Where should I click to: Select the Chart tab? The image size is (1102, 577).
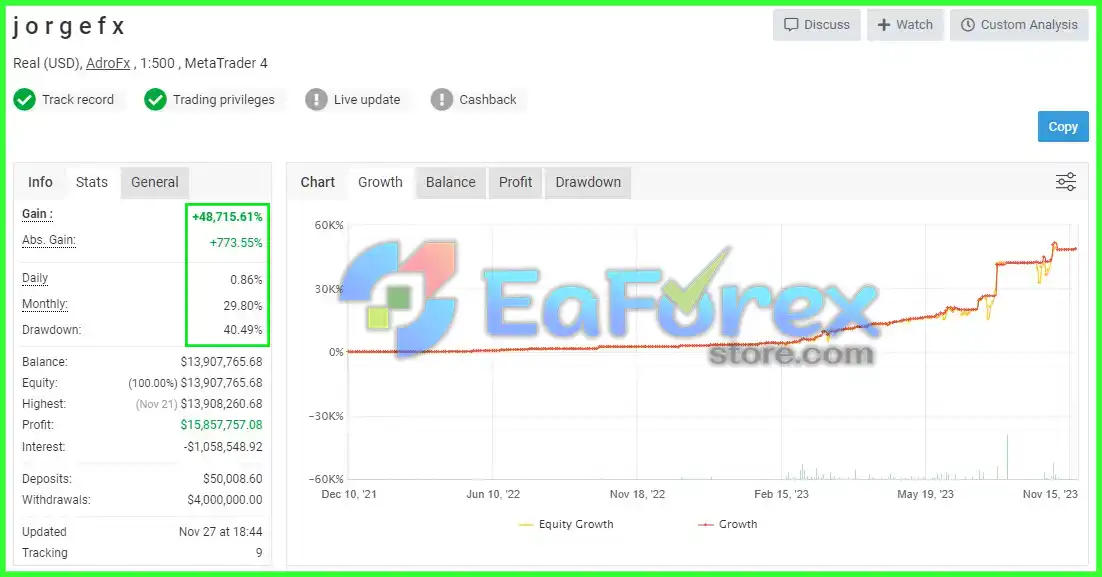tap(318, 182)
